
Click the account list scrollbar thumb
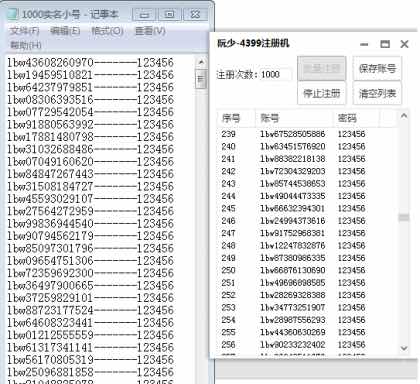point(404,217)
